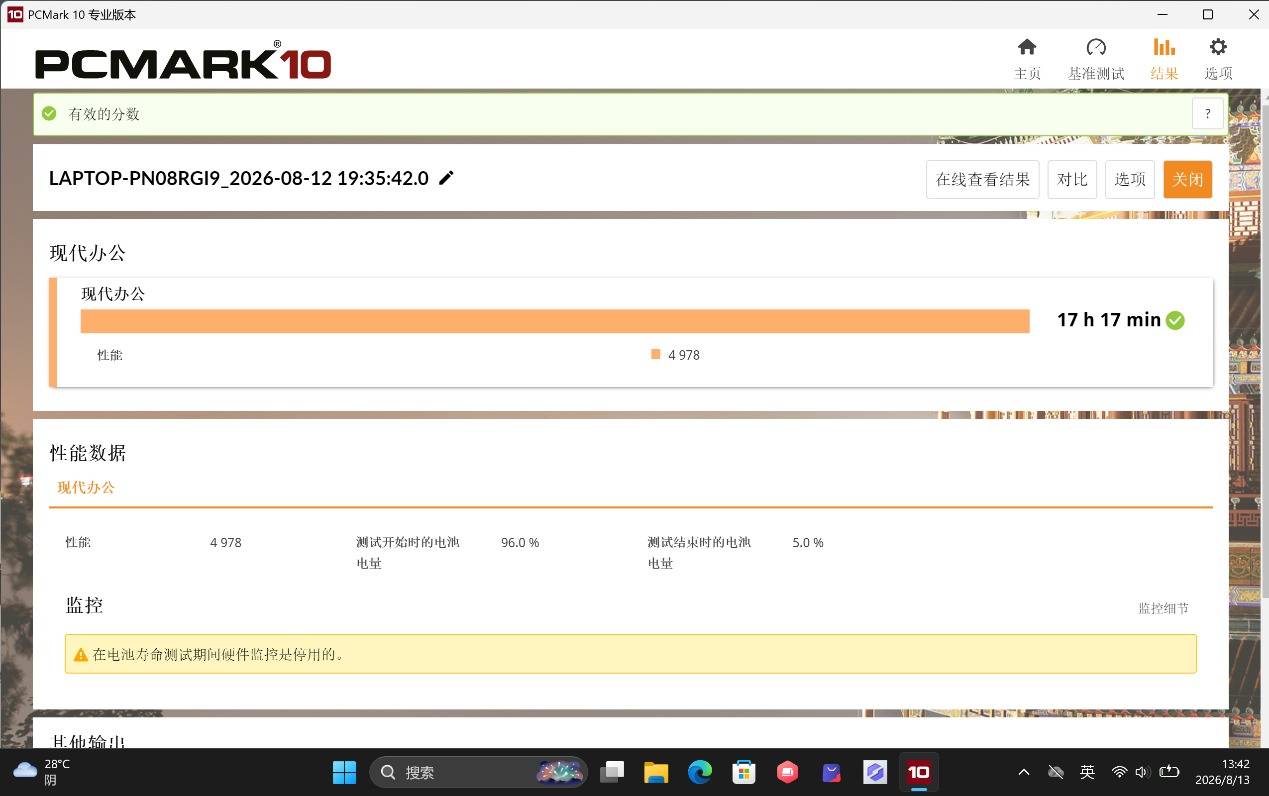The image size is (1269, 796).
Task: Go to the 主页 home tab
Action: coord(1027,59)
